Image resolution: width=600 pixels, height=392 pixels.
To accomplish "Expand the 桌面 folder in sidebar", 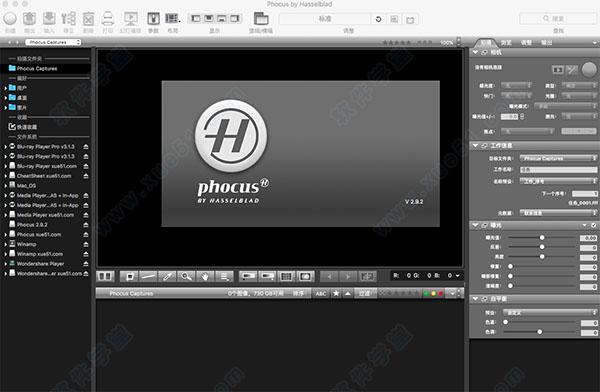I will click(x=5, y=98).
